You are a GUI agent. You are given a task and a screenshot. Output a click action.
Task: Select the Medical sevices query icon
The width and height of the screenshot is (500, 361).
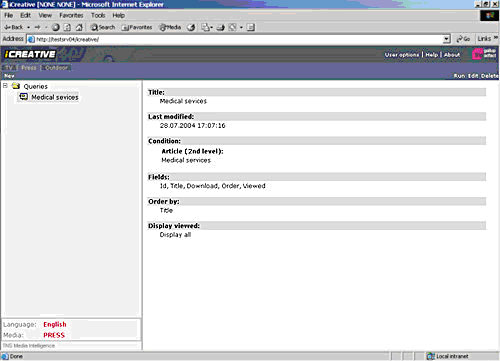coord(24,97)
